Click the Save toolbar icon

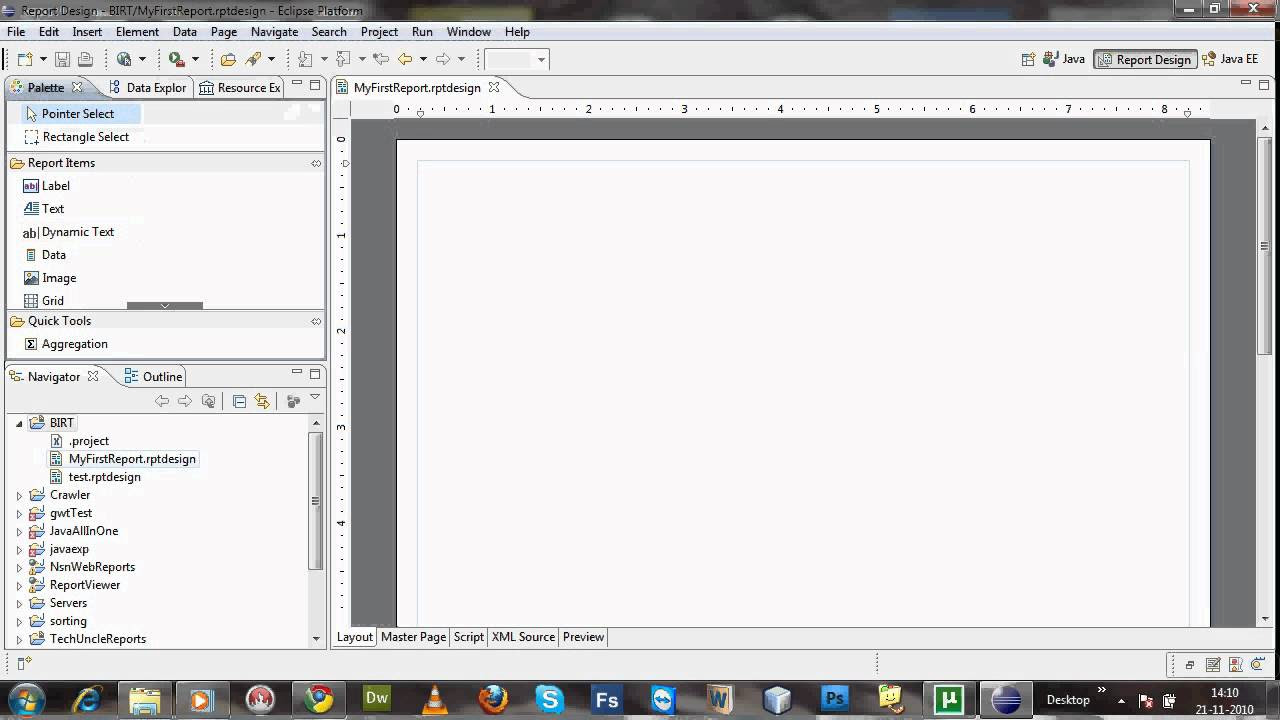(62, 60)
